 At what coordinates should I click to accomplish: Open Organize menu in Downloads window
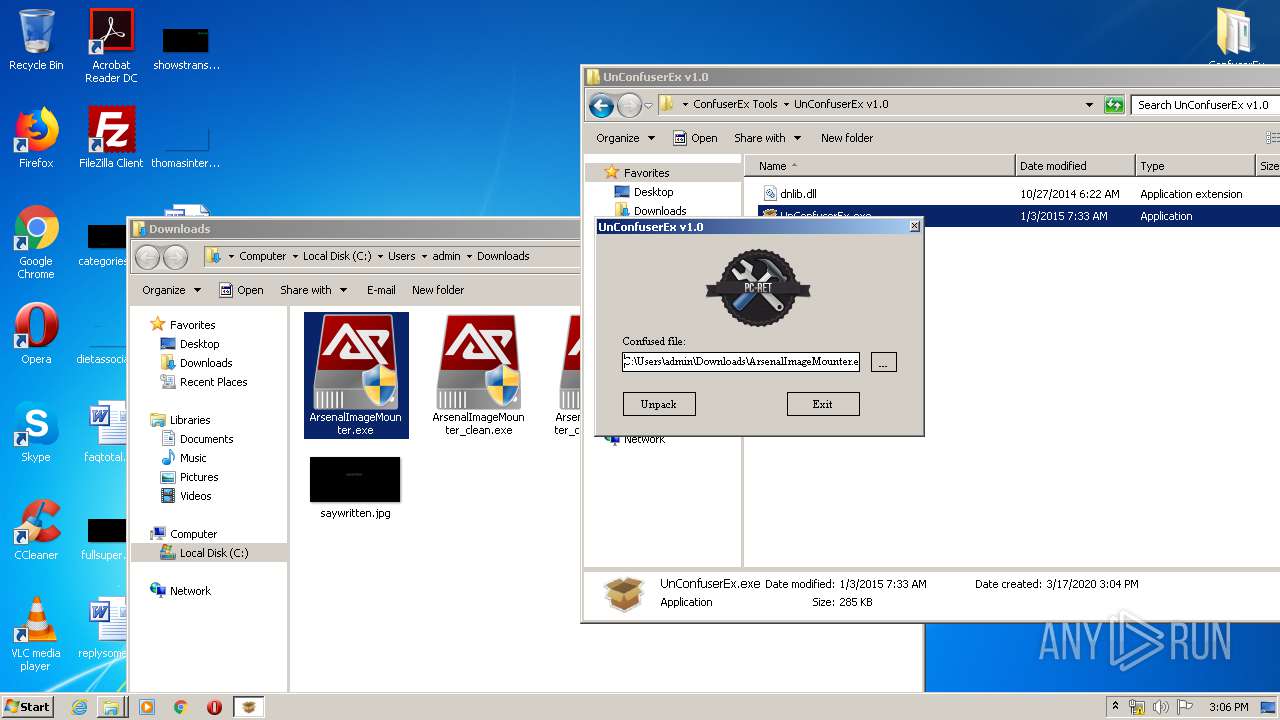(172, 290)
